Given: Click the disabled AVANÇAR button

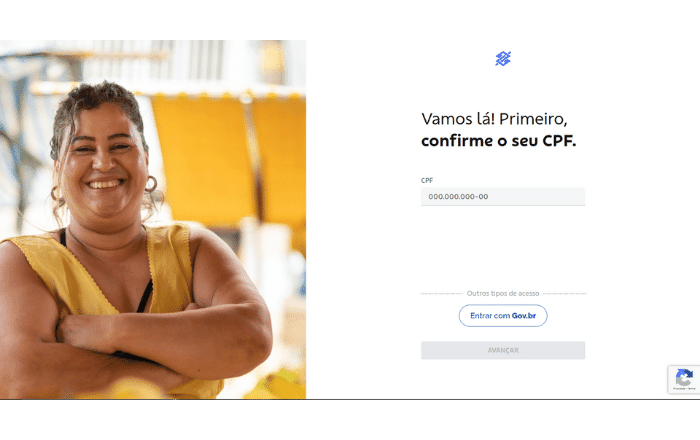Looking at the screenshot, I should [503, 350].
